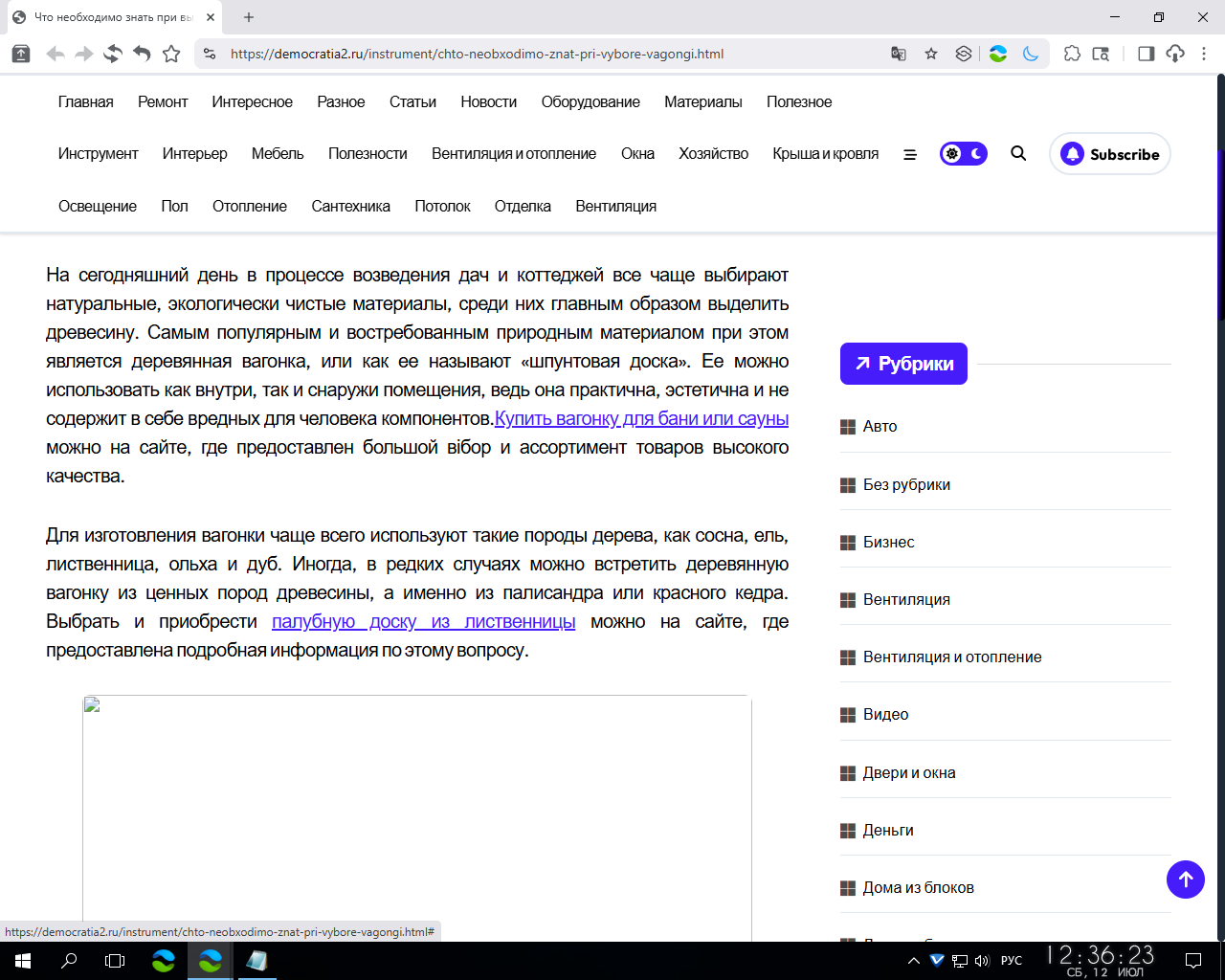Open the Крыша и кровля menu item

(x=826, y=153)
